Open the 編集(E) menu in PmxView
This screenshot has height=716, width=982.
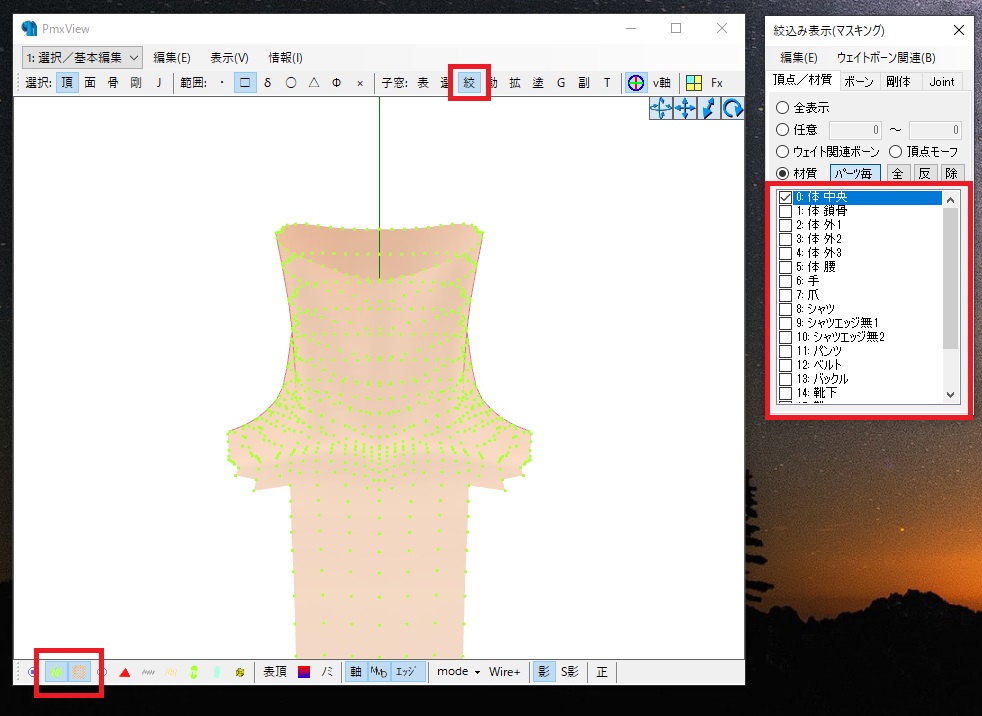click(x=172, y=58)
